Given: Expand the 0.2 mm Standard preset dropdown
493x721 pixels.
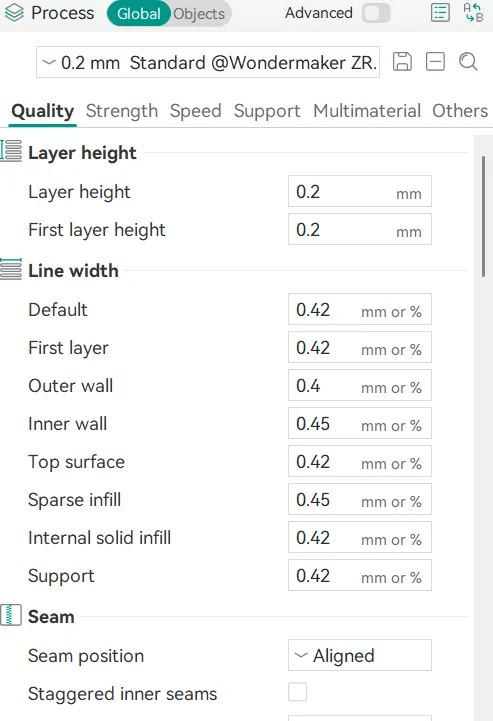Looking at the screenshot, I should (208, 62).
